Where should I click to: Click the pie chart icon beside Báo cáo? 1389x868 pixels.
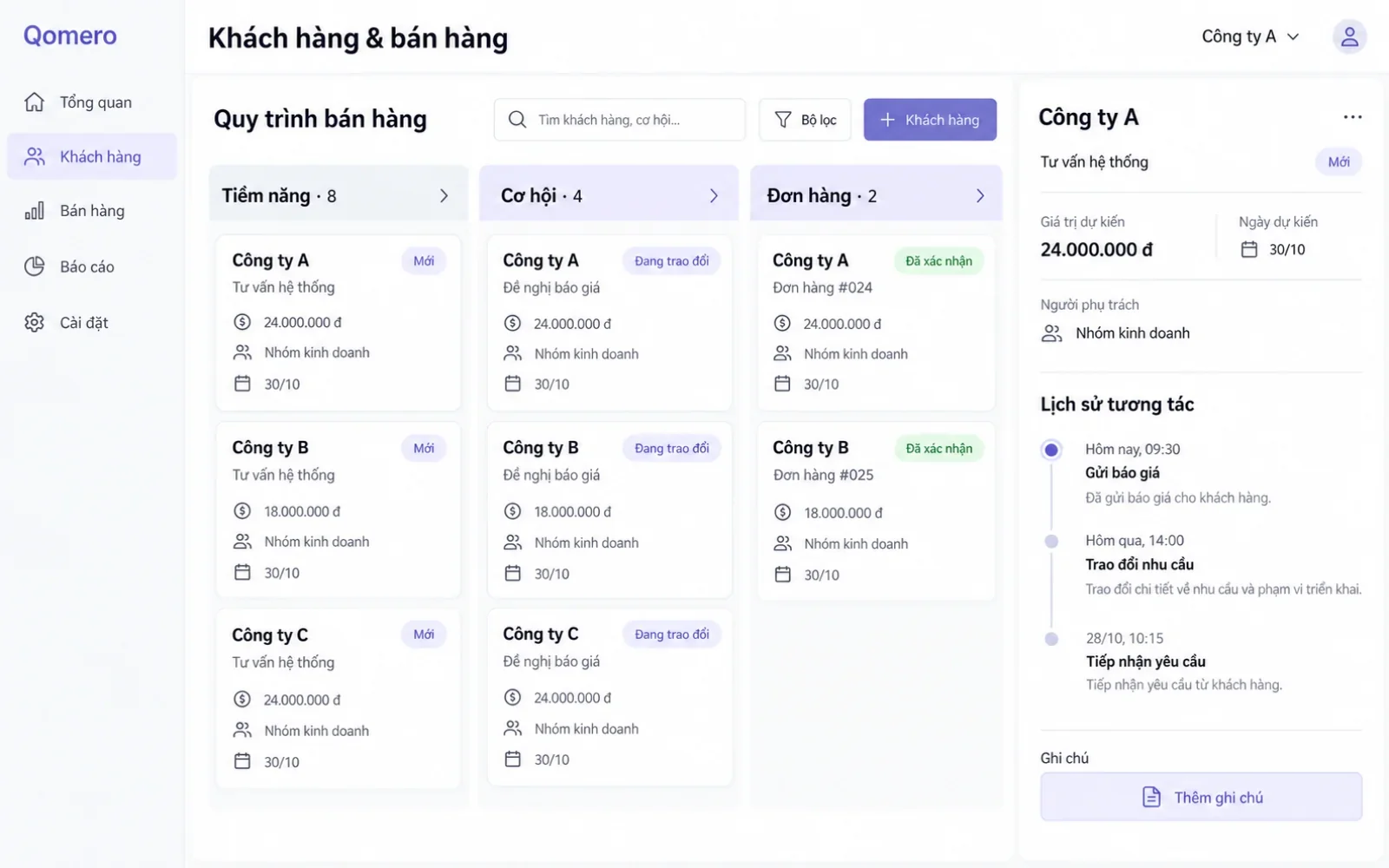point(34,266)
